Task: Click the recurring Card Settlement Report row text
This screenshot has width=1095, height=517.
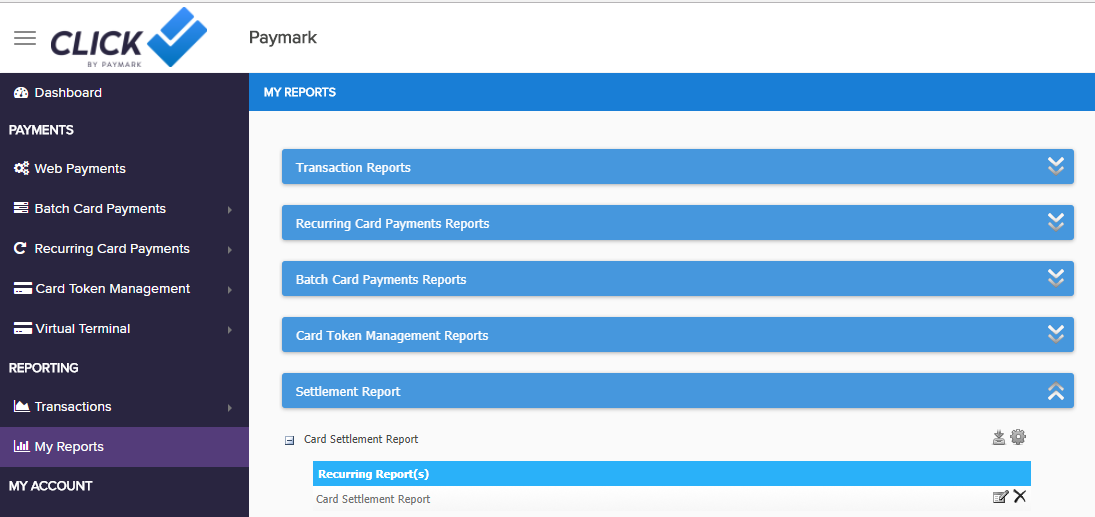Action: pyautogui.click(x=373, y=499)
